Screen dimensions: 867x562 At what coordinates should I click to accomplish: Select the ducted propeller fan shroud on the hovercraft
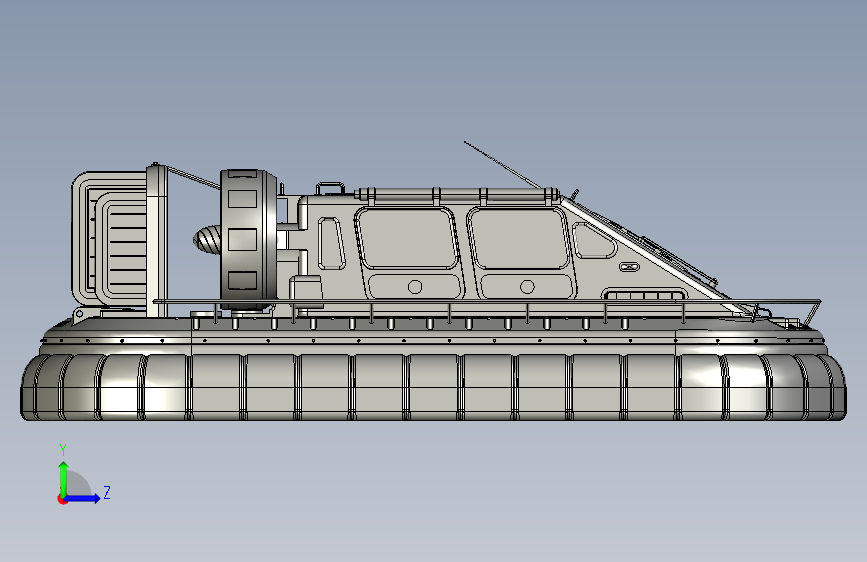click(248, 239)
